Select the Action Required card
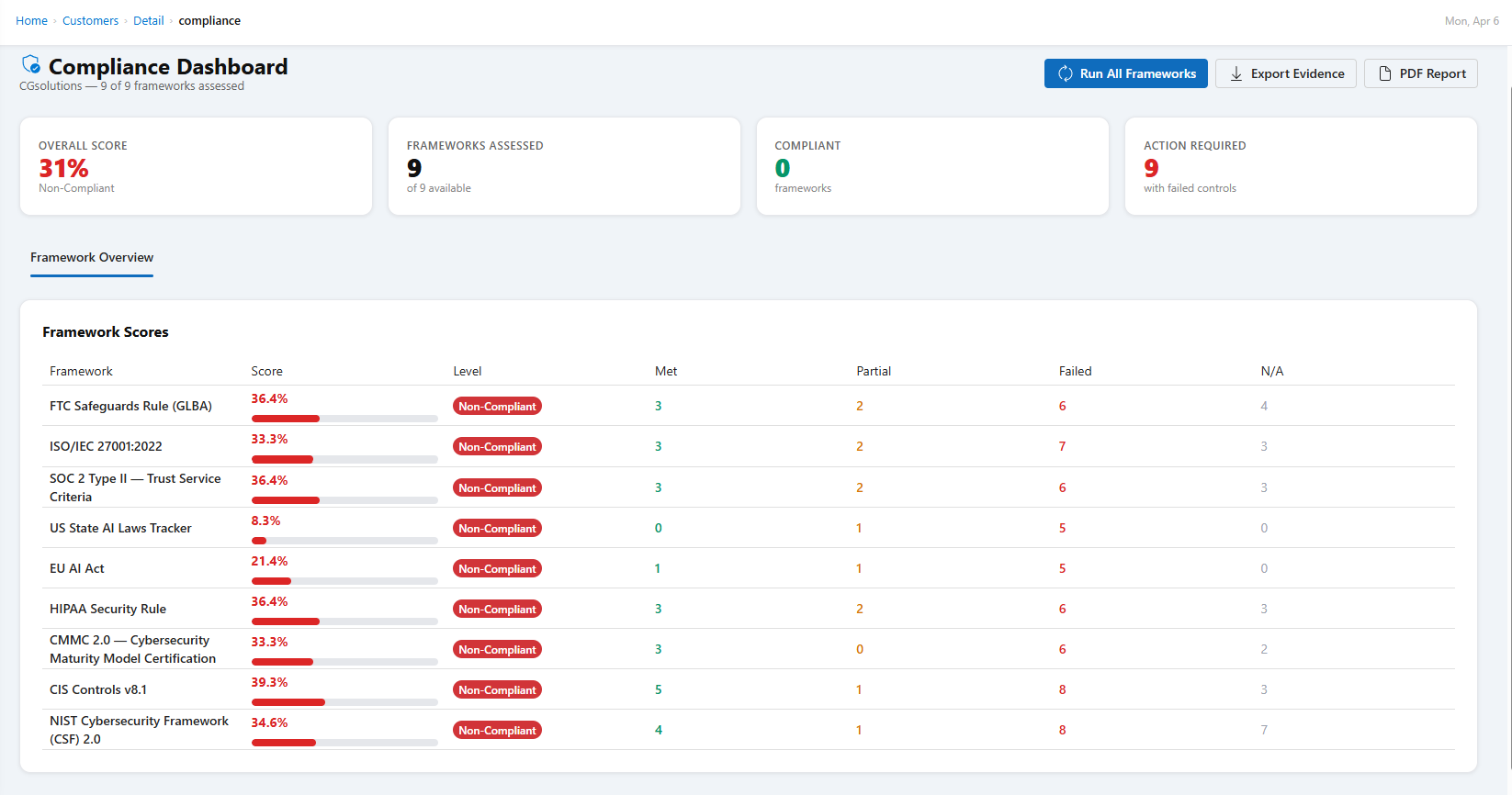The height and width of the screenshot is (795, 1512). click(x=1301, y=166)
